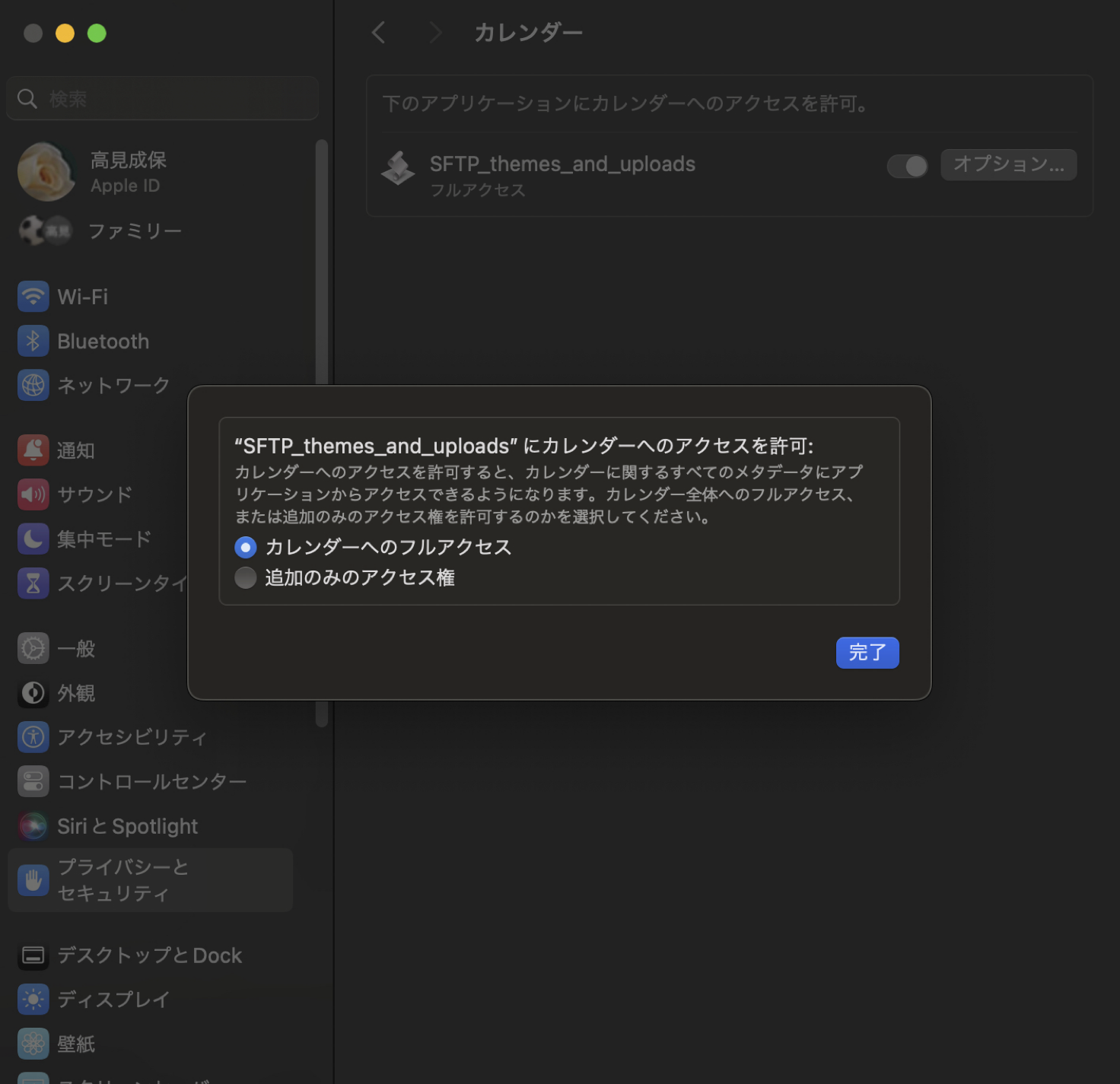The height and width of the screenshot is (1084, 1120).
Task: Select アクセシビリティ icon in sidebar
Action: [x=33, y=737]
